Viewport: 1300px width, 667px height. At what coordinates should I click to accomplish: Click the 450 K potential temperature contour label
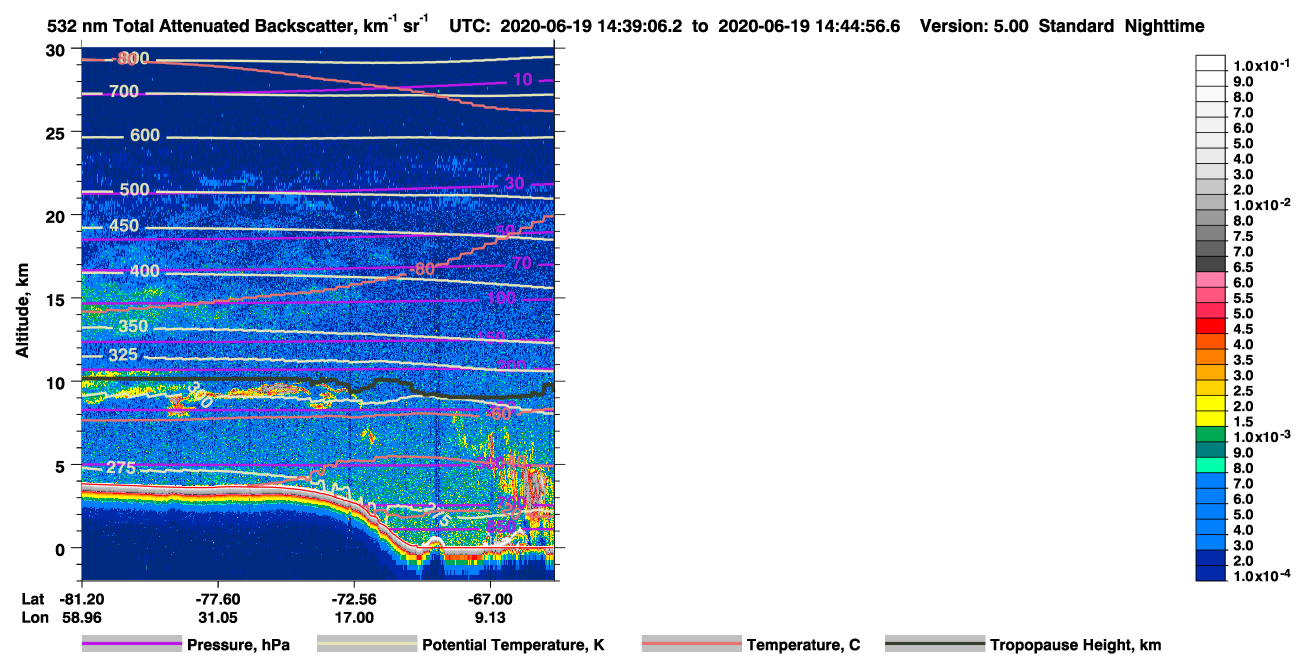click(124, 227)
